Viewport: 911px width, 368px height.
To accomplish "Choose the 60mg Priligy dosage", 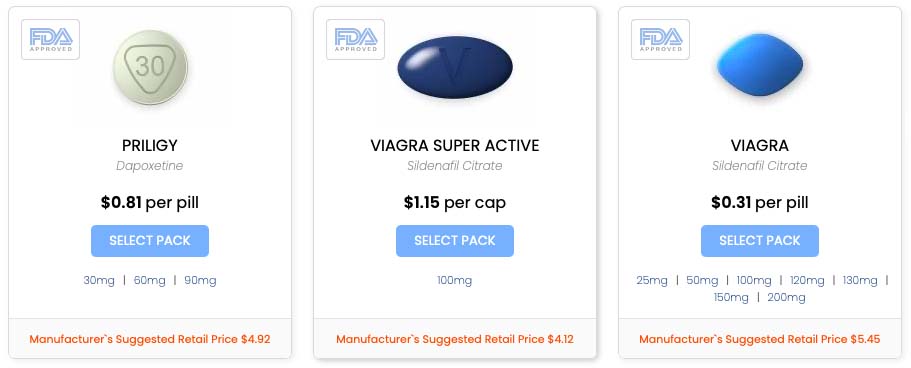I will point(149,281).
